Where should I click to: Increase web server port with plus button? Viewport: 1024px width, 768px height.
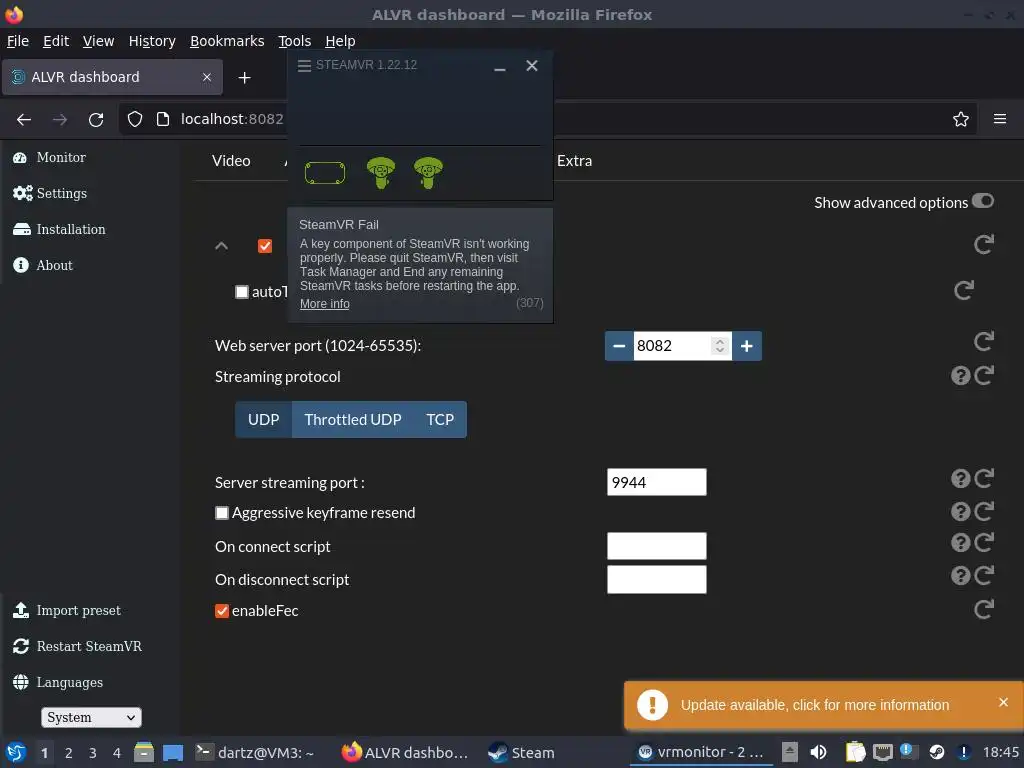(x=747, y=346)
